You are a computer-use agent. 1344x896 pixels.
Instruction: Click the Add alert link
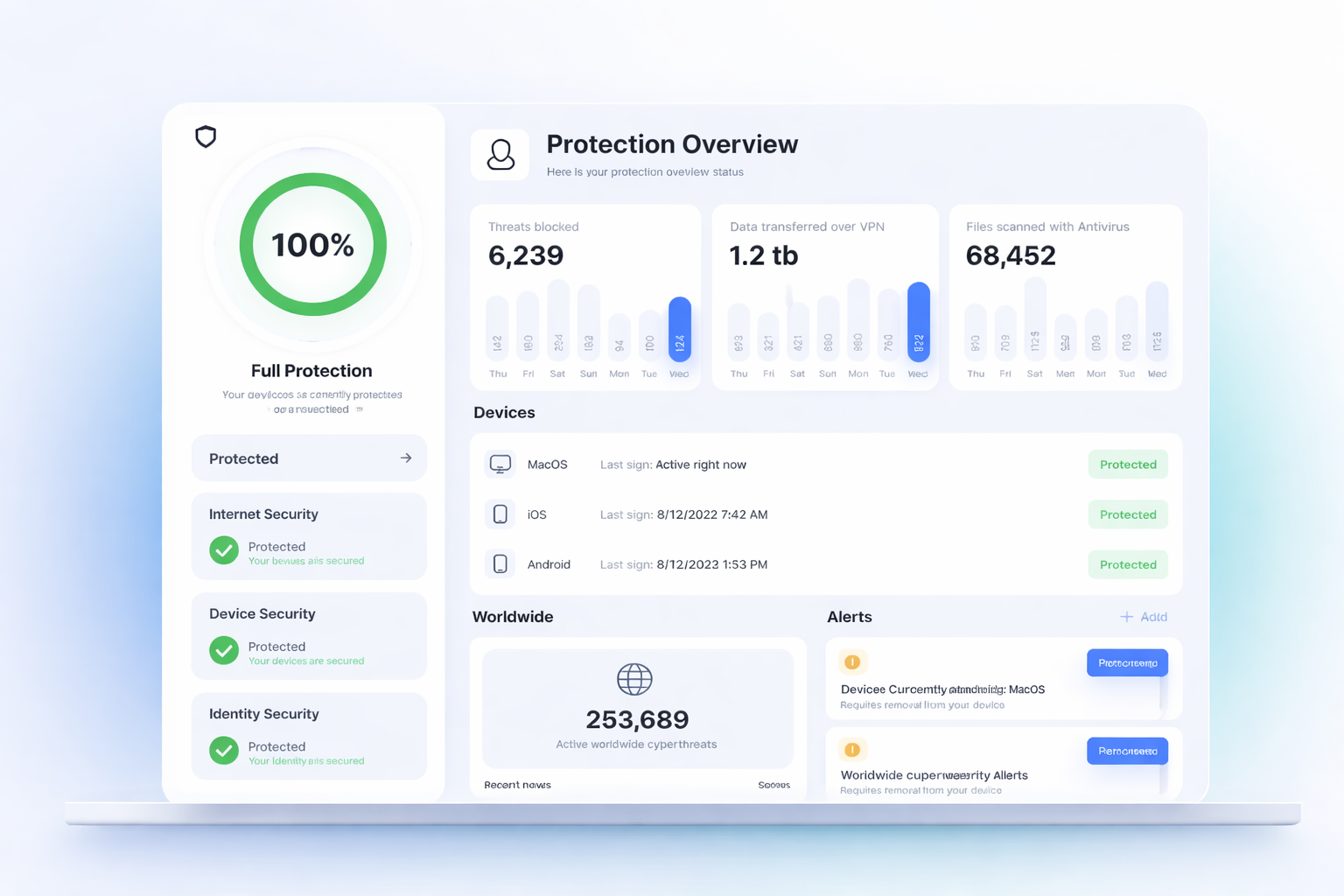(1144, 617)
